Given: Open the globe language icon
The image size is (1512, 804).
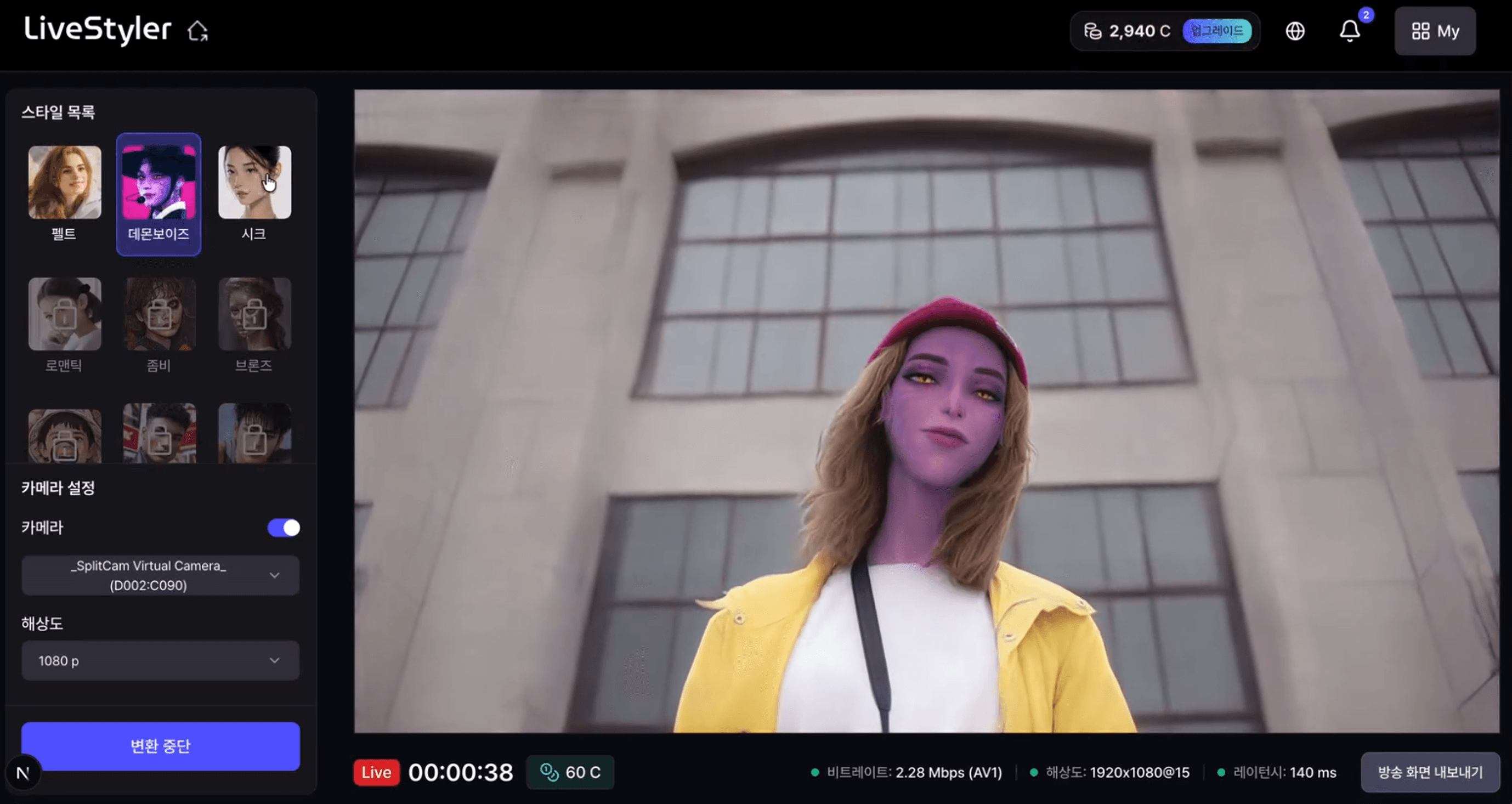Looking at the screenshot, I should click(1295, 31).
